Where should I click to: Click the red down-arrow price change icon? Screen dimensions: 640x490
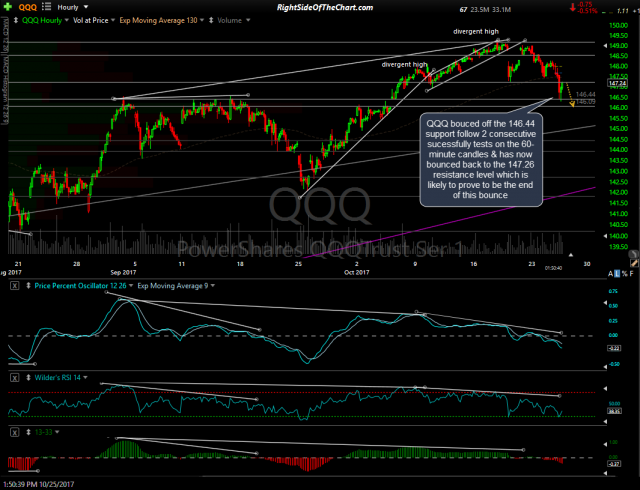pos(573,7)
